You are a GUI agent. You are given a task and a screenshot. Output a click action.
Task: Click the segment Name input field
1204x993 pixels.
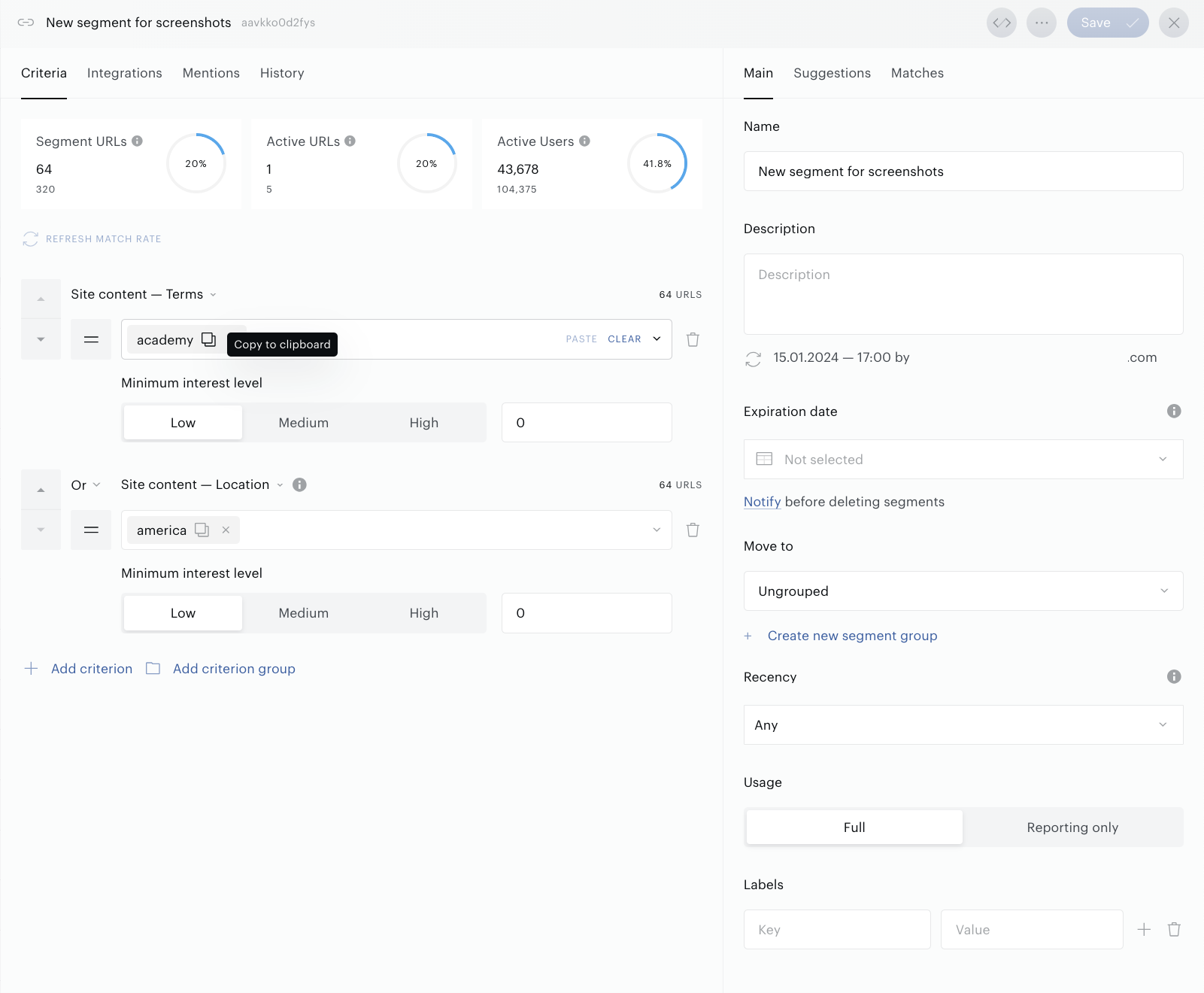pyautogui.click(x=963, y=171)
